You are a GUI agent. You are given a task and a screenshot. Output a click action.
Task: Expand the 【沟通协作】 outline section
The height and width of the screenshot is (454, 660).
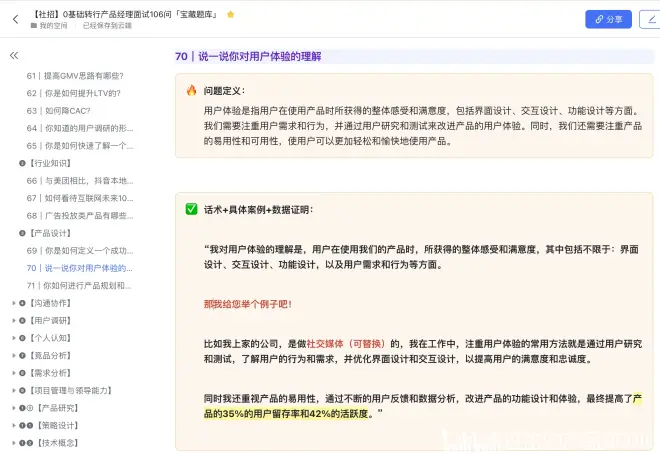point(12,303)
